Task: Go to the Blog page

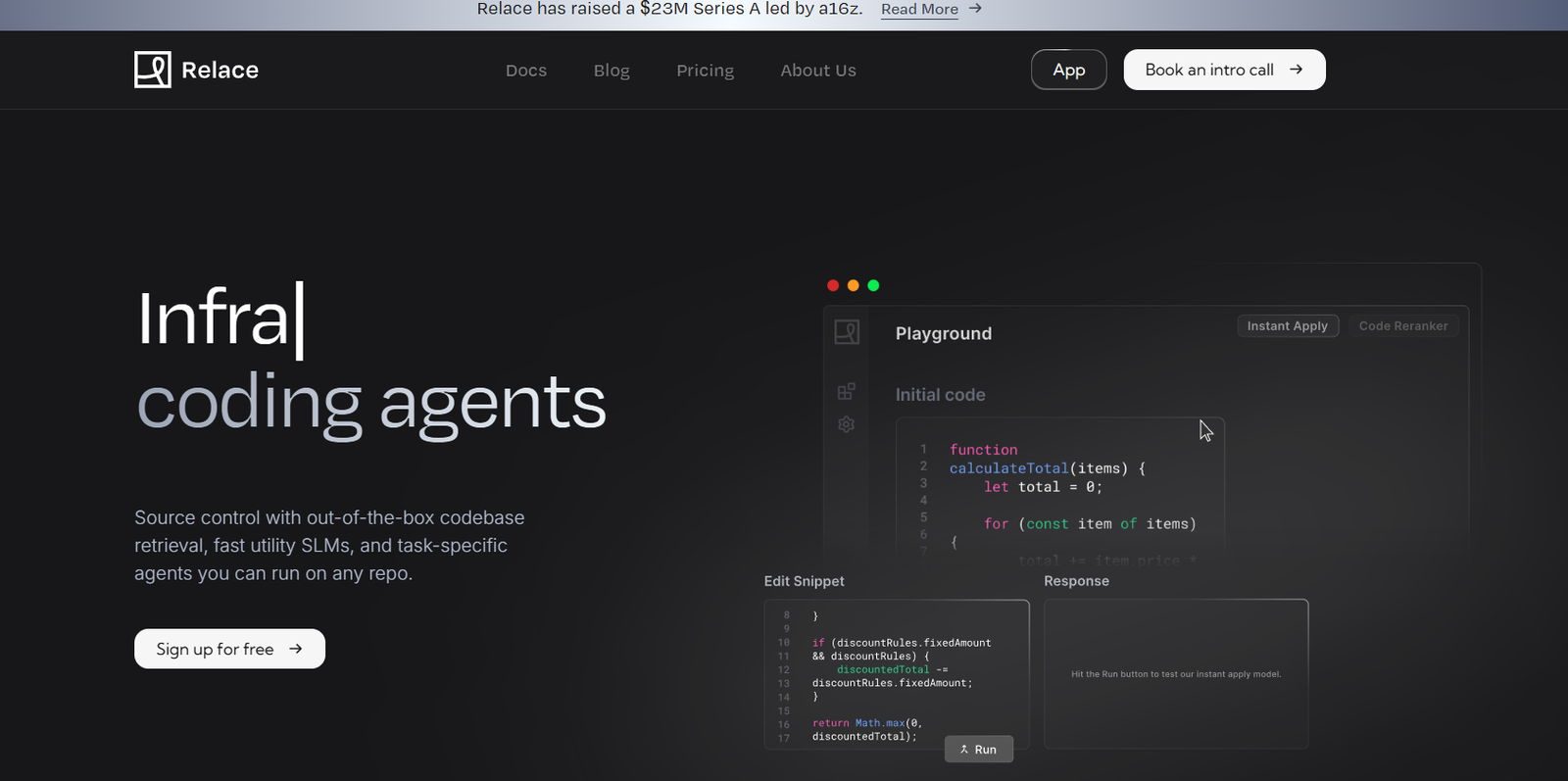Action: pos(612,71)
